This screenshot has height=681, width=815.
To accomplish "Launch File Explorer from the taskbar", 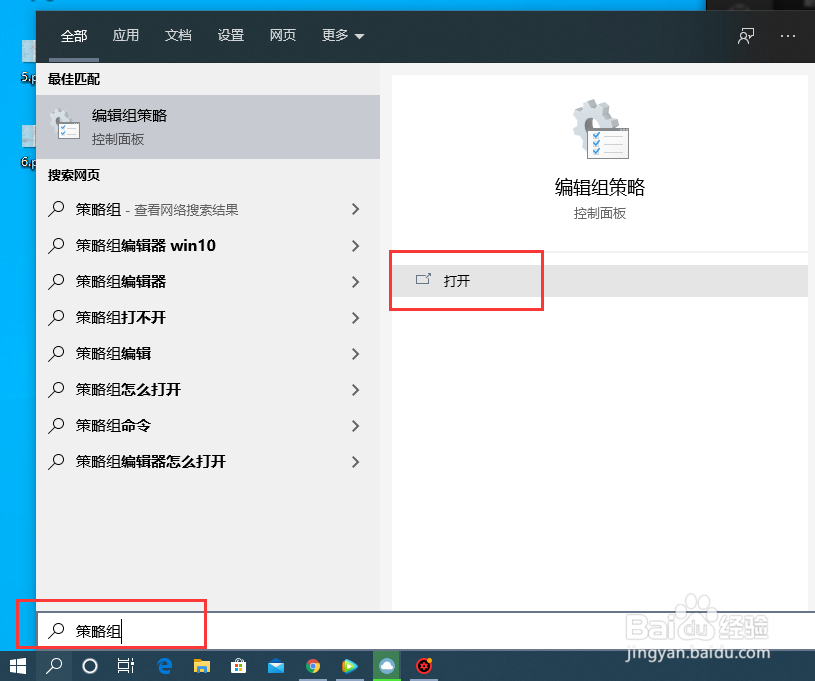I will pos(202,666).
